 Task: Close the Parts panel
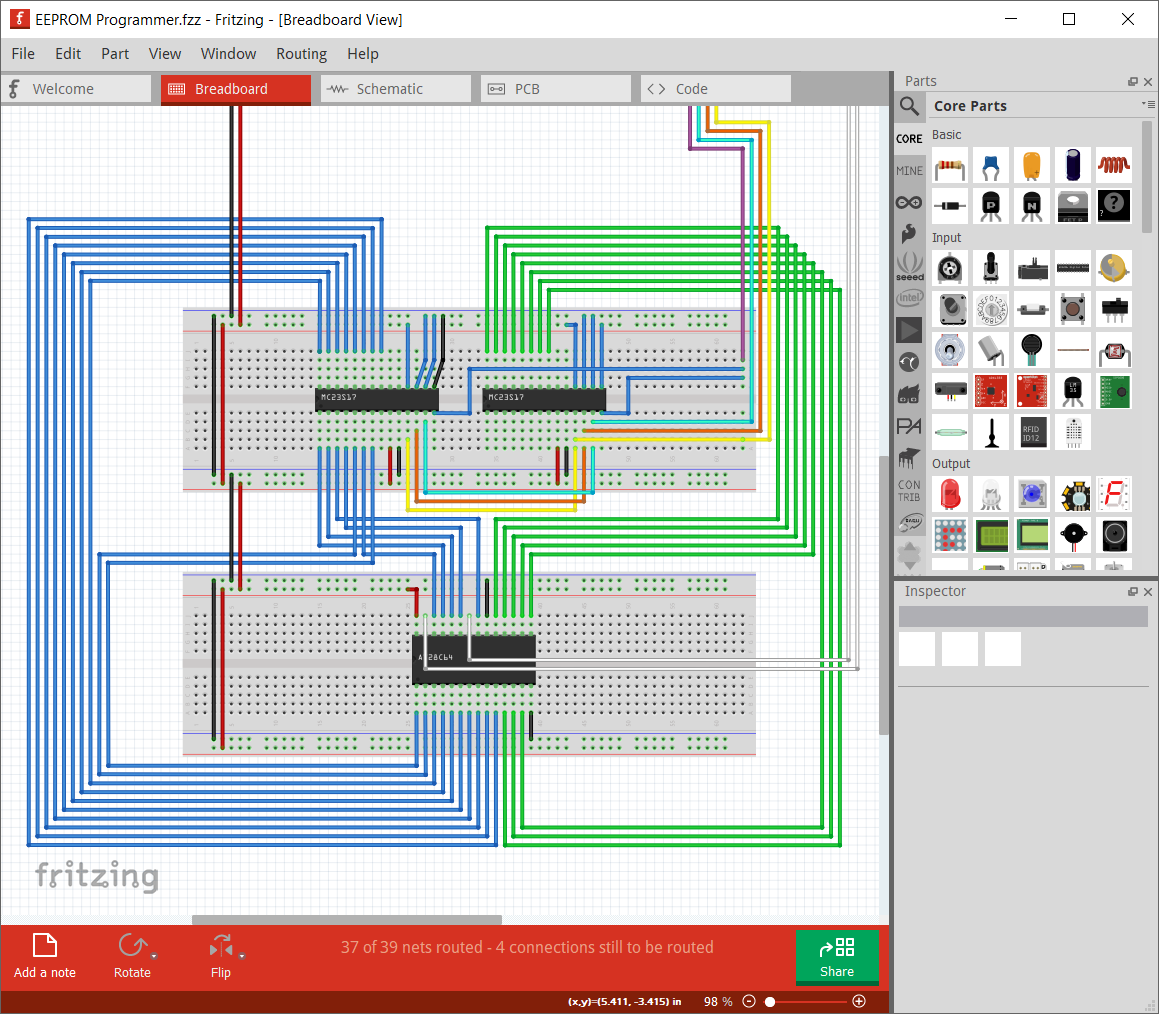[x=1148, y=81]
